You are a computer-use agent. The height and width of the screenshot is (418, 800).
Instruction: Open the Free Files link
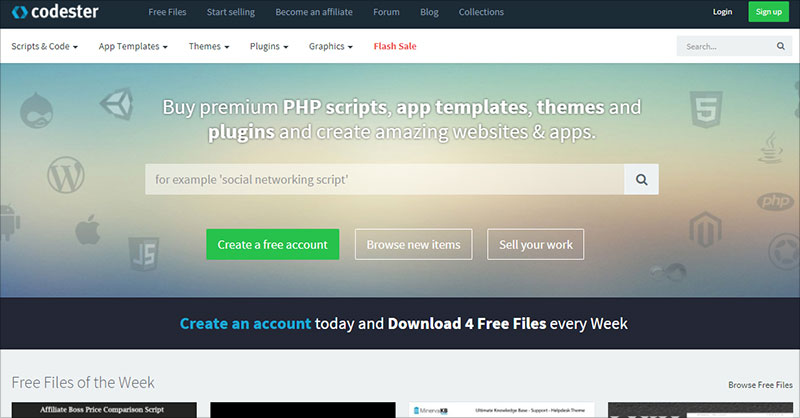[x=167, y=12]
